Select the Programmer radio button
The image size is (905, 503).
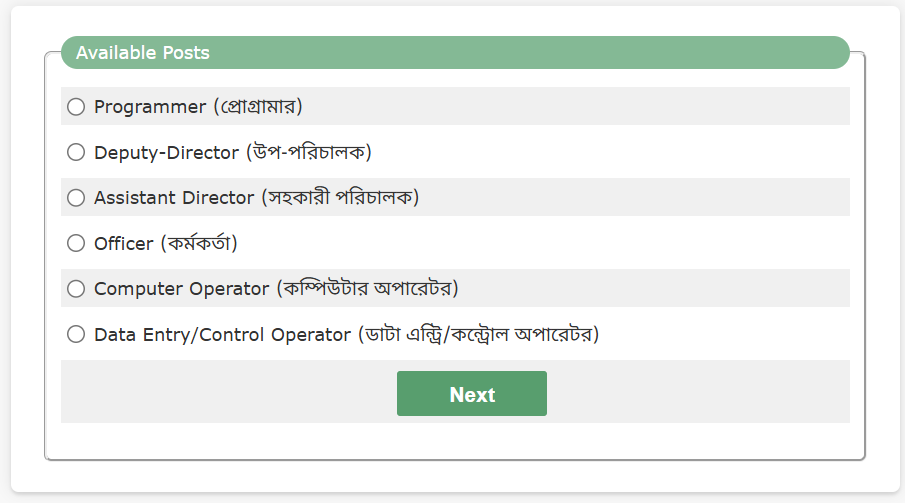click(x=76, y=107)
